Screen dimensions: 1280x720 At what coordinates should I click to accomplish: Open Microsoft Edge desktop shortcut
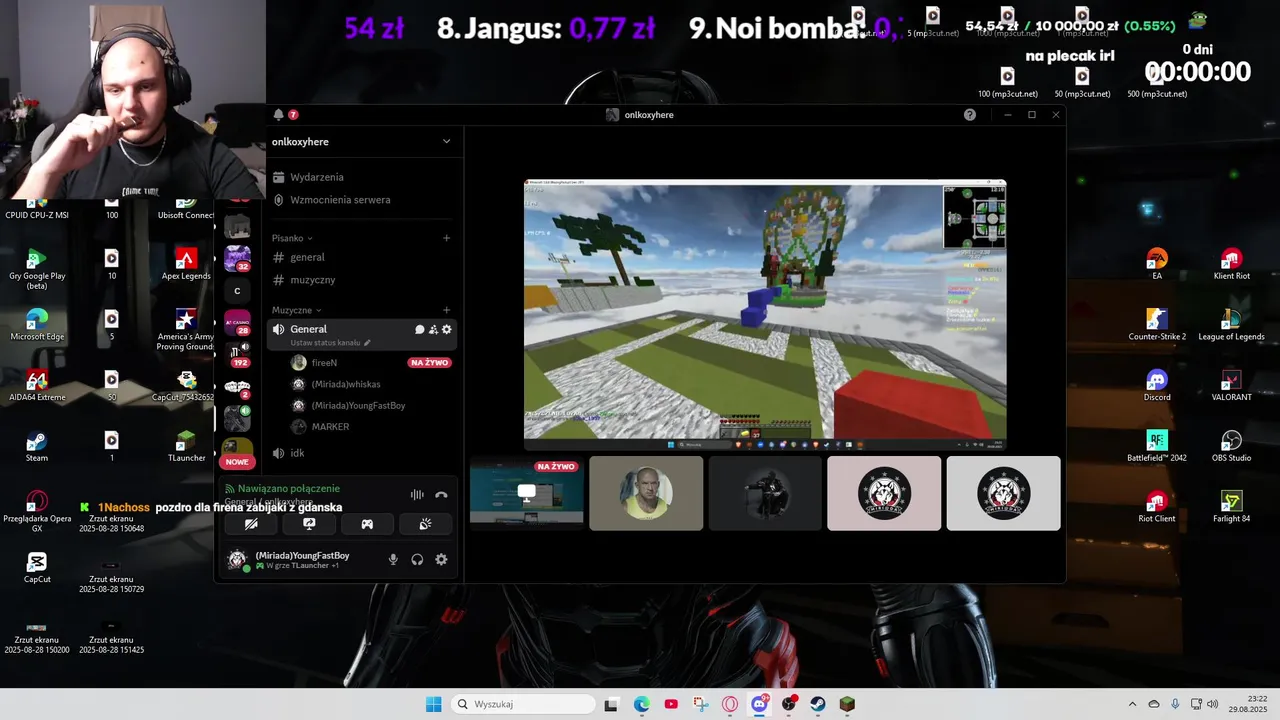[x=37, y=324]
